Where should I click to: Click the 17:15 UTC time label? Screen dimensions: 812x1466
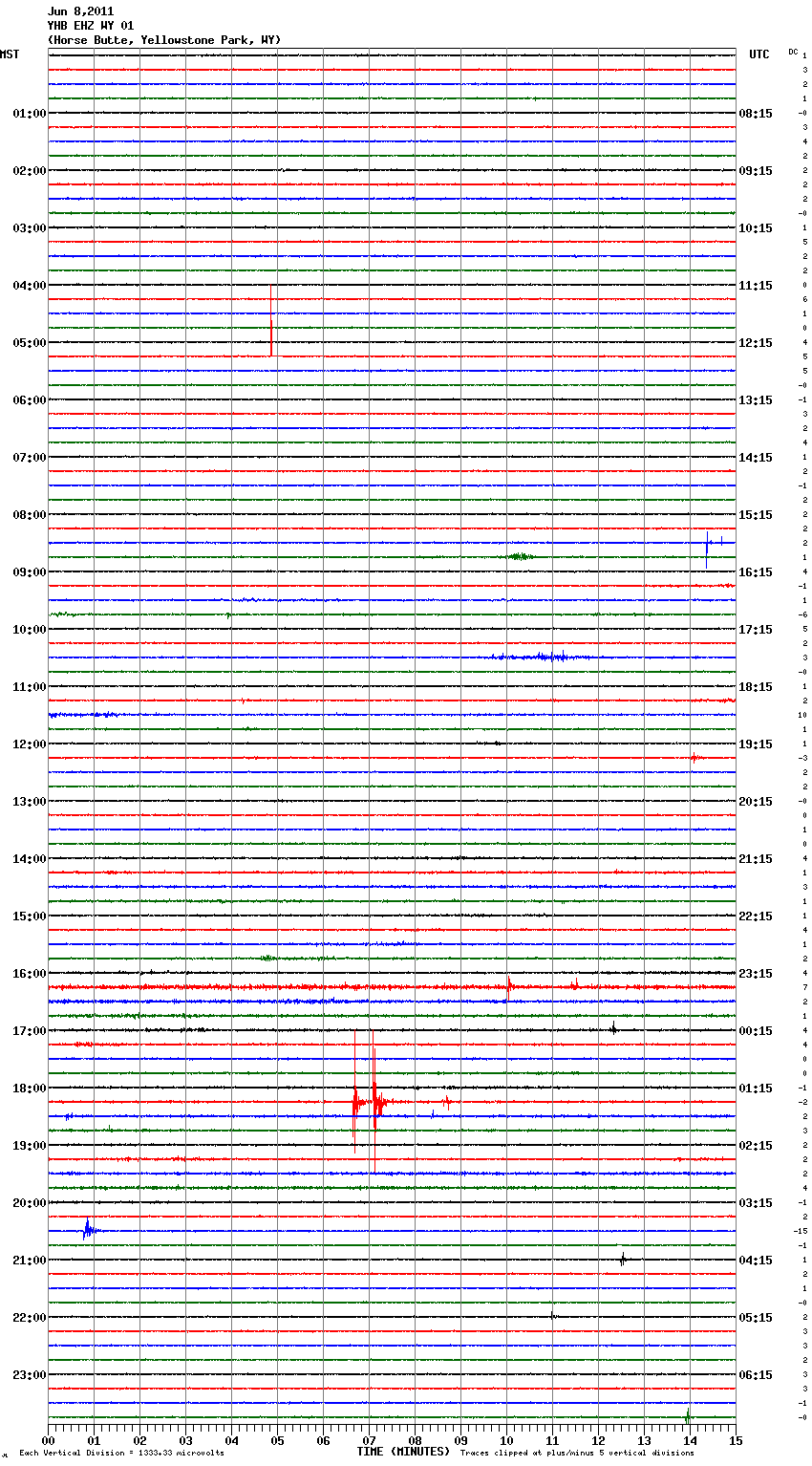[756, 630]
